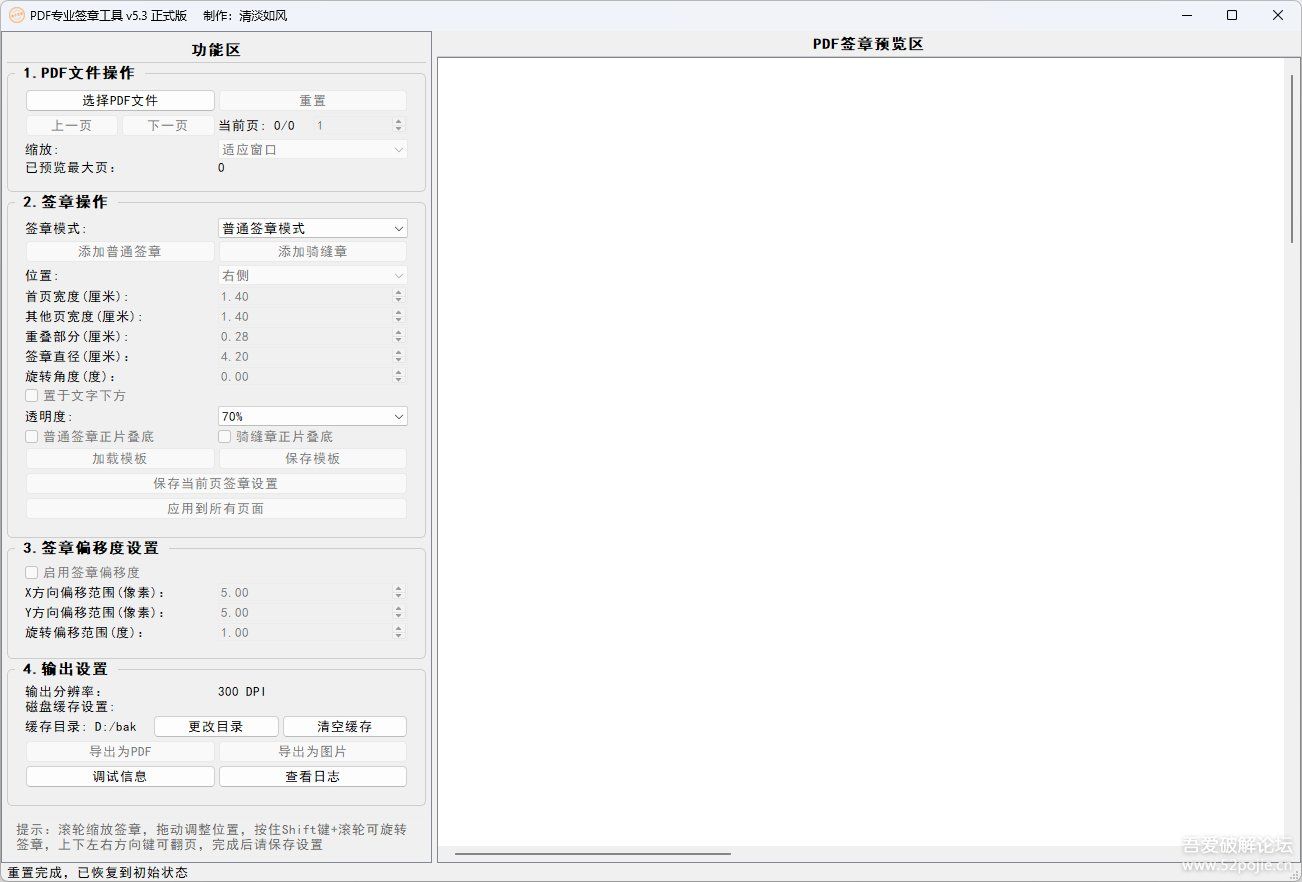This screenshot has height=882, width=1302.
Task: Enable the 置于文字下方 checkbox
Action: pyautogui.click(x=31, y=395)
